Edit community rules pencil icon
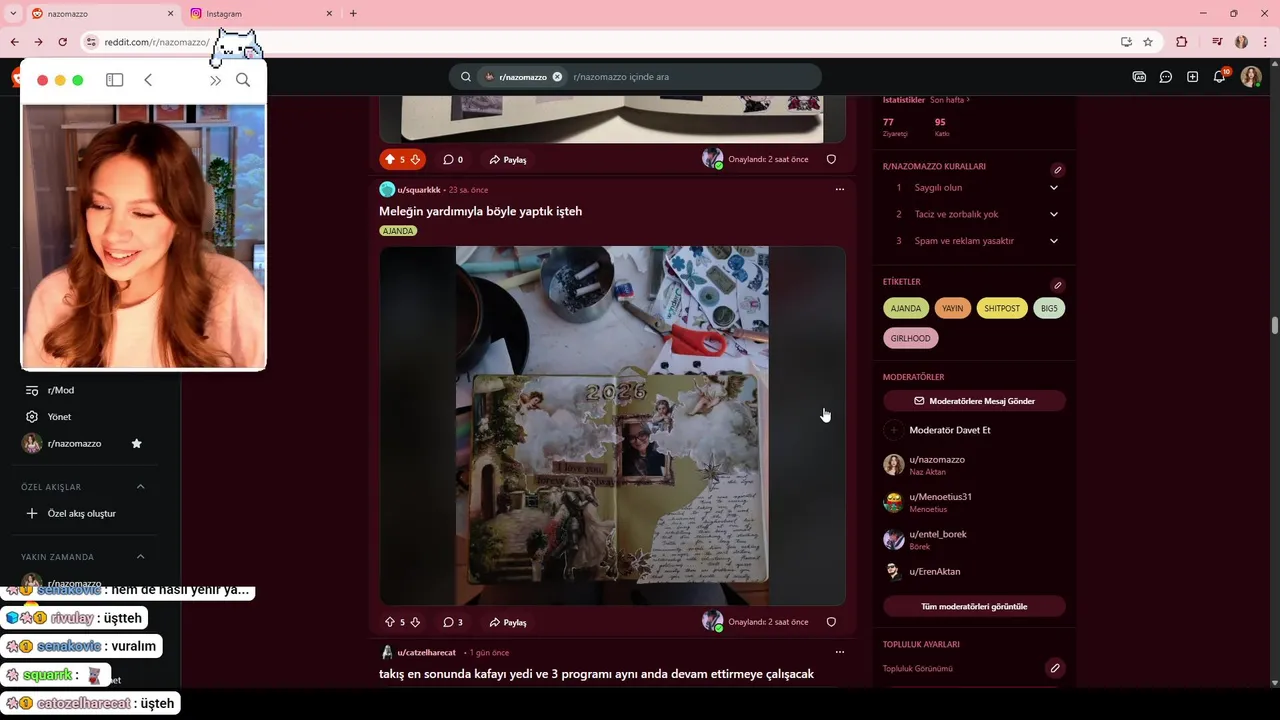The image size is (1280, 720). coord(1057,170)
